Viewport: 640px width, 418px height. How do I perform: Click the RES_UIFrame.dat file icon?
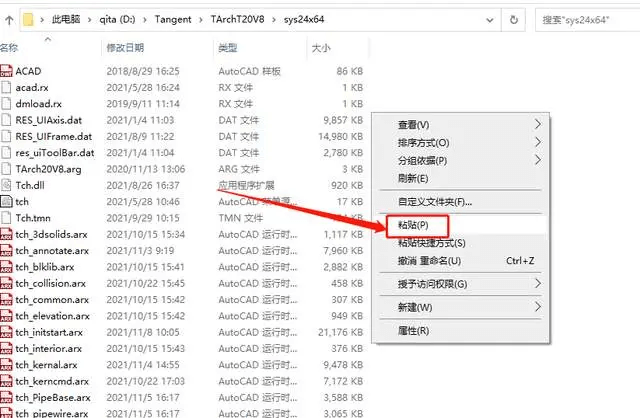click(x=6, y=136)
